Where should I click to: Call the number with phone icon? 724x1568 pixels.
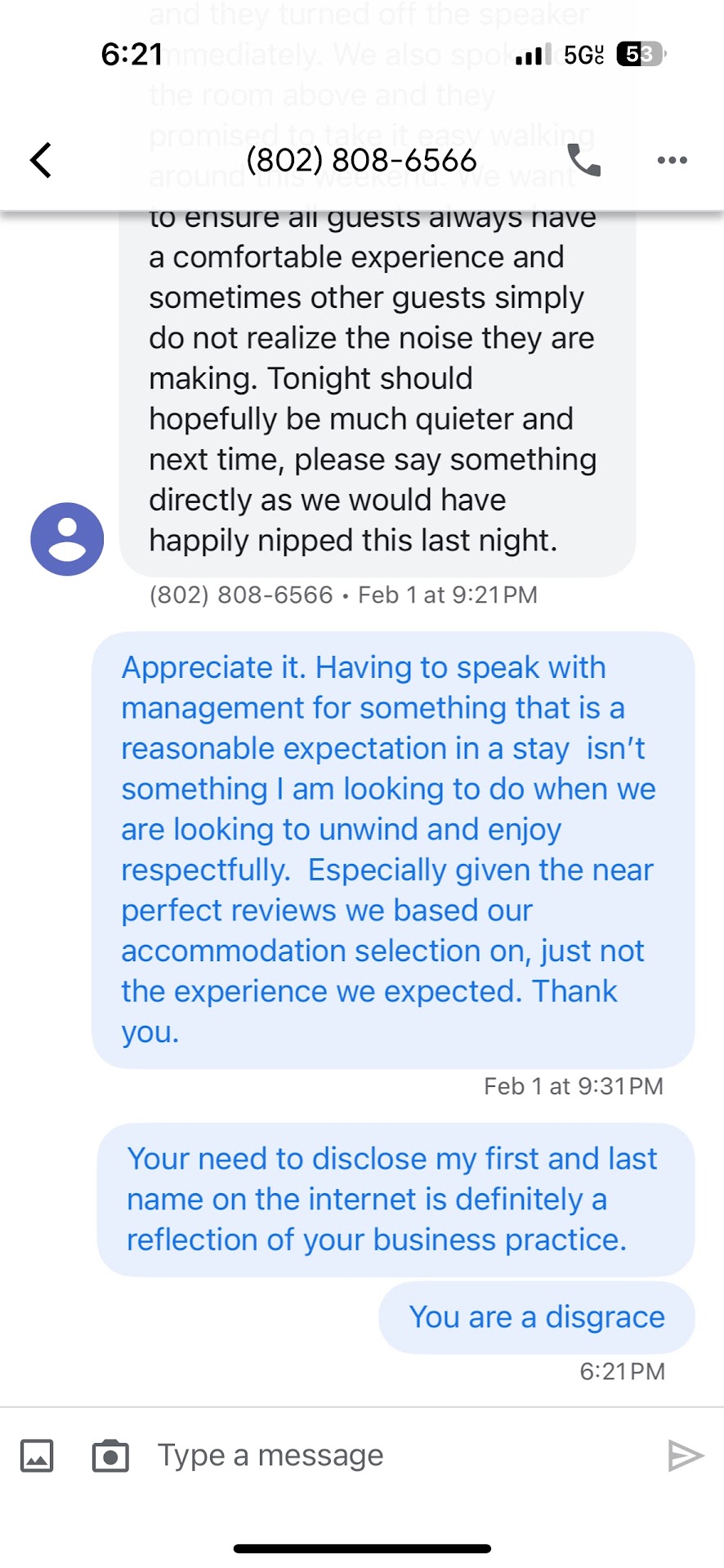(583, 160)
